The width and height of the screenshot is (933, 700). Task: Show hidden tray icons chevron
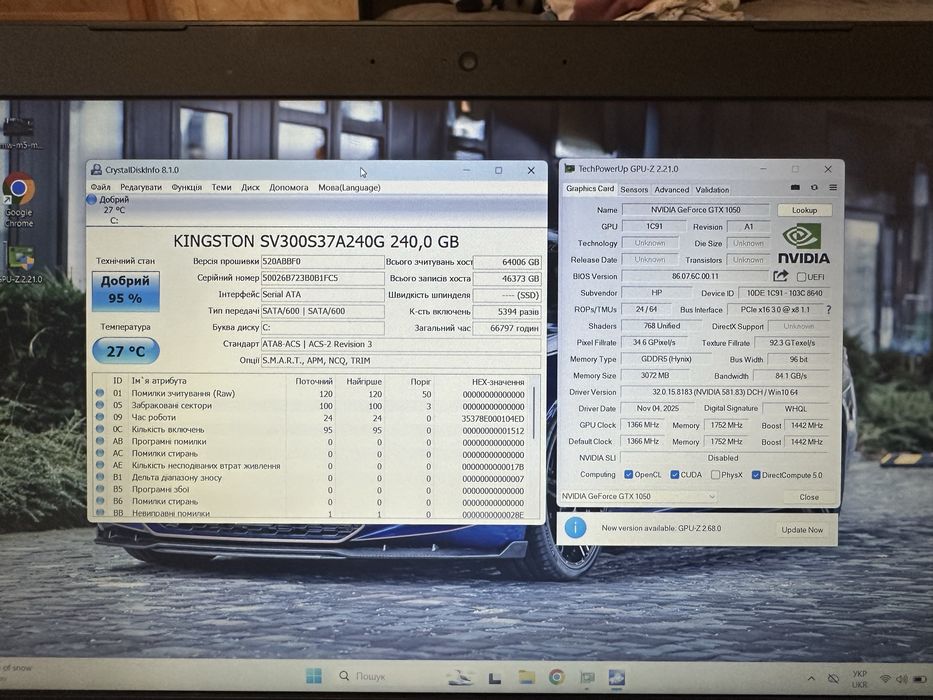811,679
